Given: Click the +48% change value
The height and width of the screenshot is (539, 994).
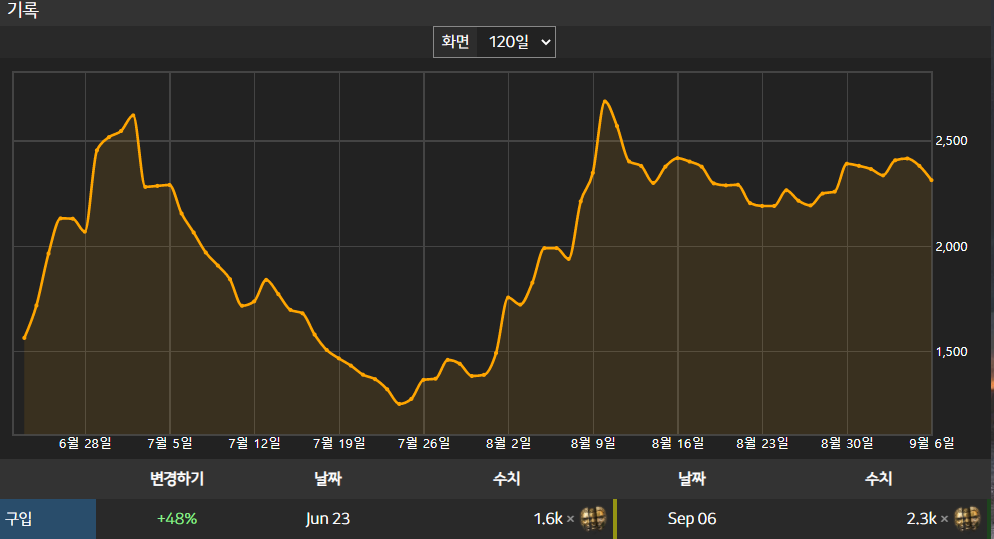Looking at the screenshot, I should point(177,519).
